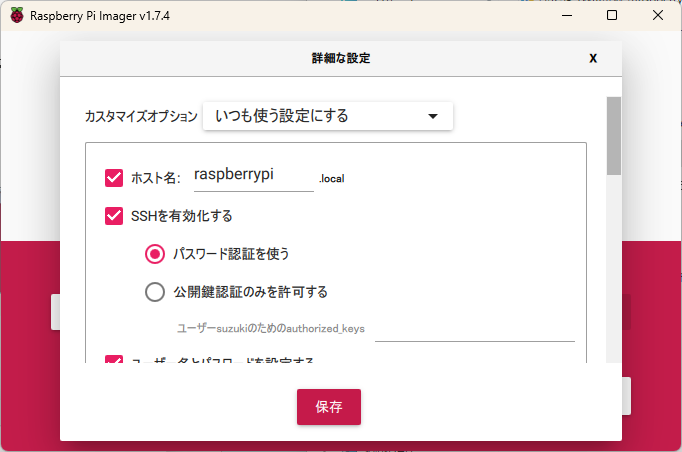Disable the SSHを有効化する checkbox
The image size is (682, 452).
(x=114, y=215)
